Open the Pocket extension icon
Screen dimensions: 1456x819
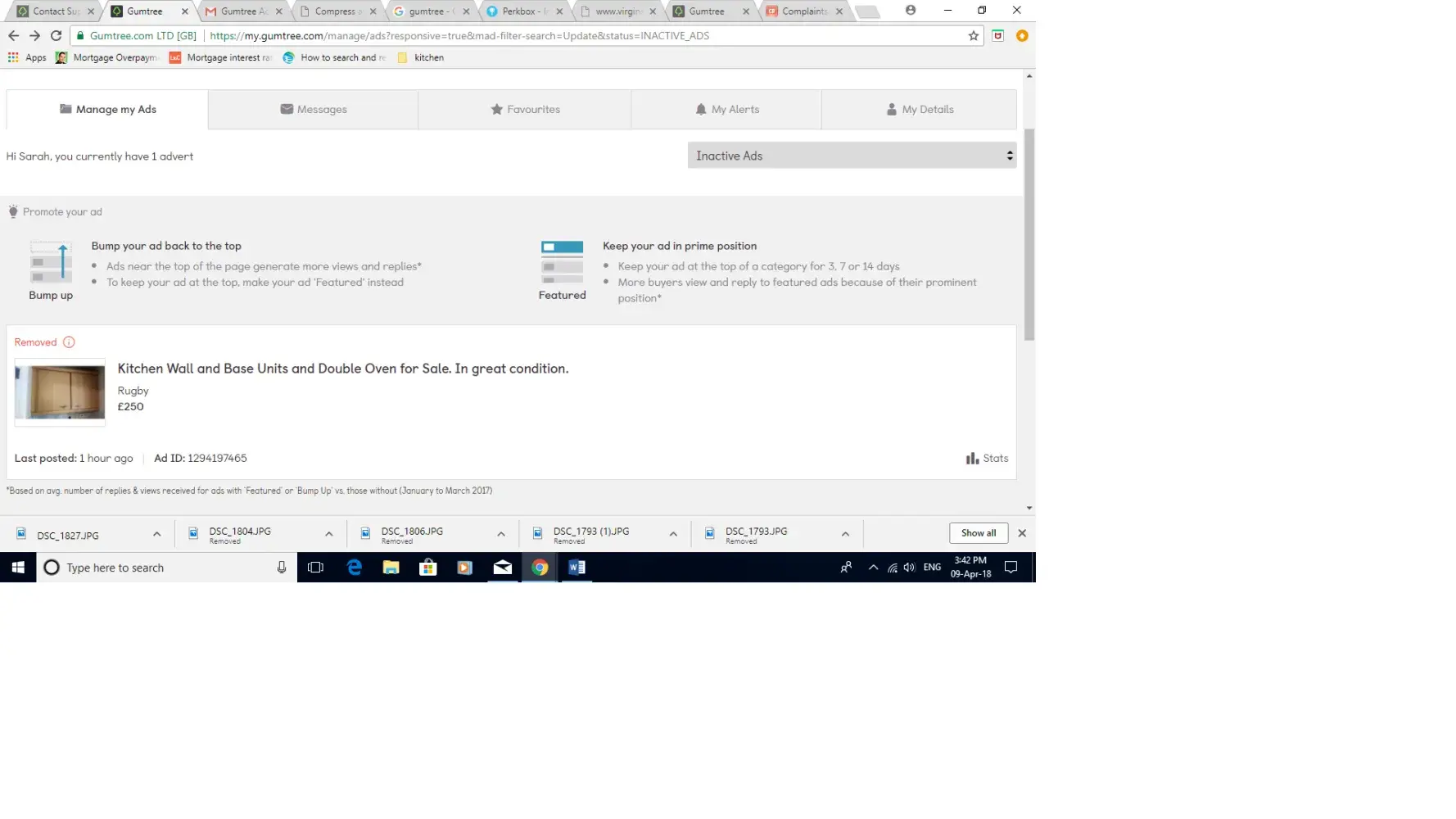(x=997, y=36)
